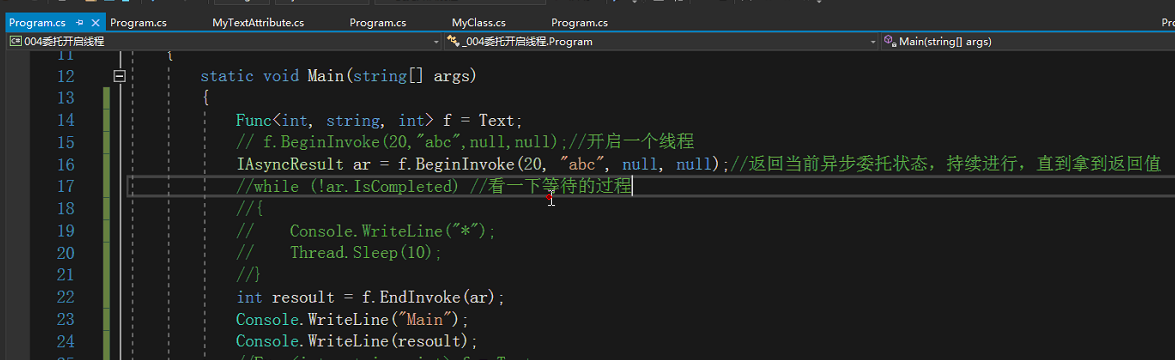Click line number 22 in the gutter

pos(65,298)
